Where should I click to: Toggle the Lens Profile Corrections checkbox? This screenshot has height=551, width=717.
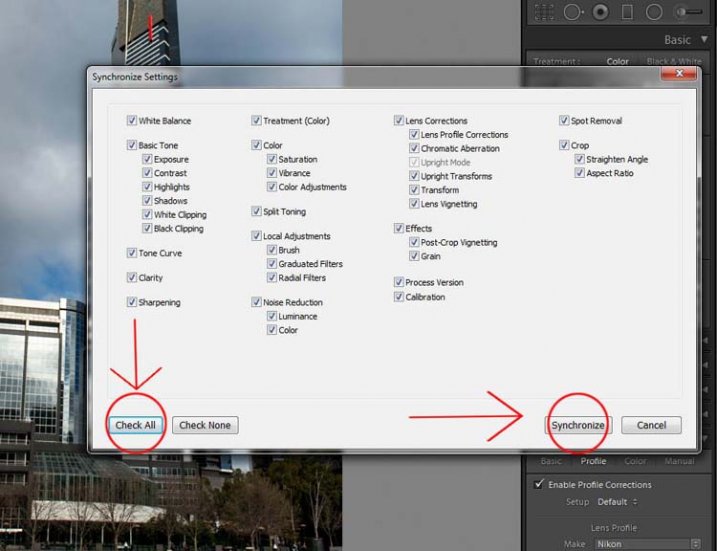tap(414, 135)
